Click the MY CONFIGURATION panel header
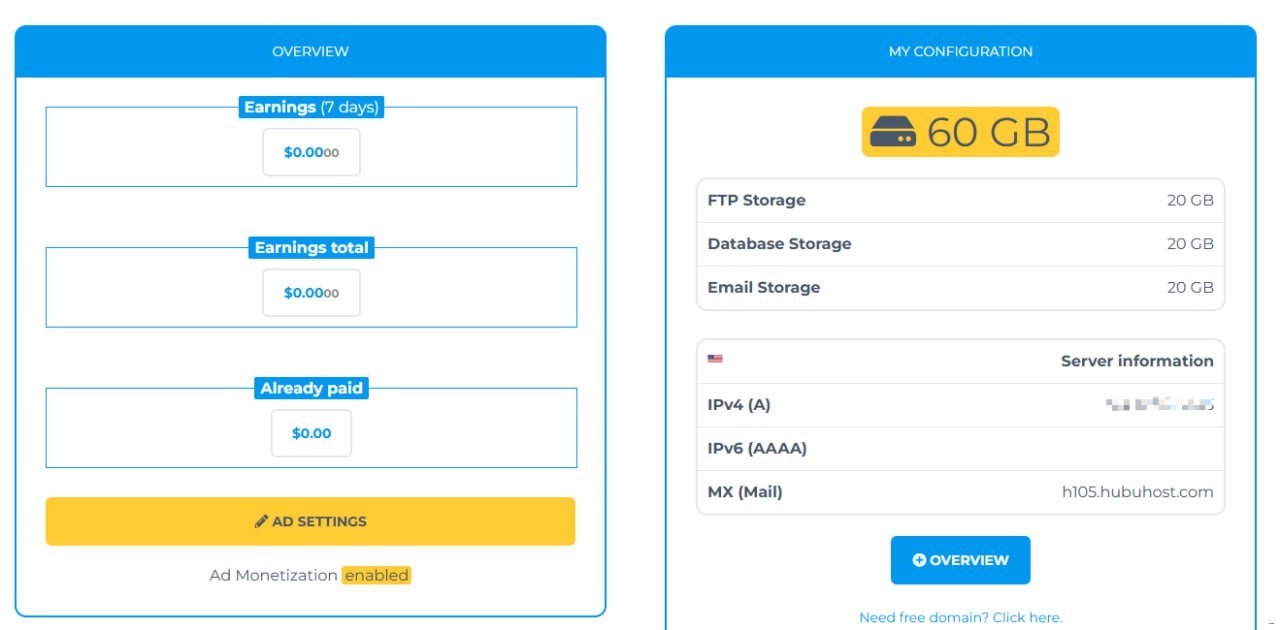The image size is (1280, 630). (960, 51)
